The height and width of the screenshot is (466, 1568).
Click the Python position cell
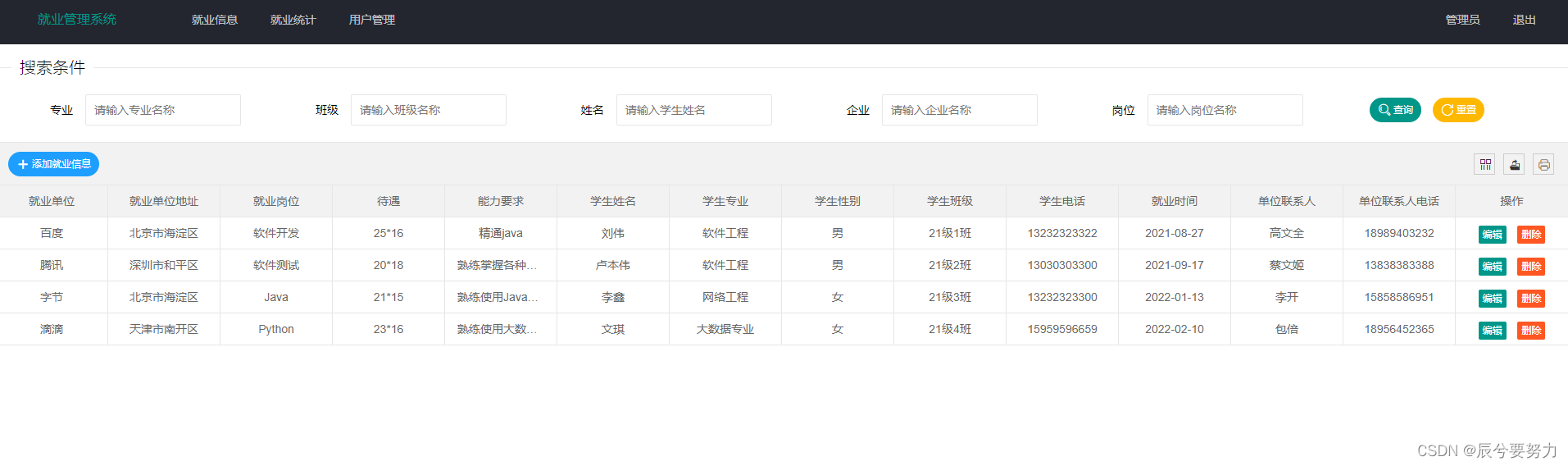(x=276, y=329)
